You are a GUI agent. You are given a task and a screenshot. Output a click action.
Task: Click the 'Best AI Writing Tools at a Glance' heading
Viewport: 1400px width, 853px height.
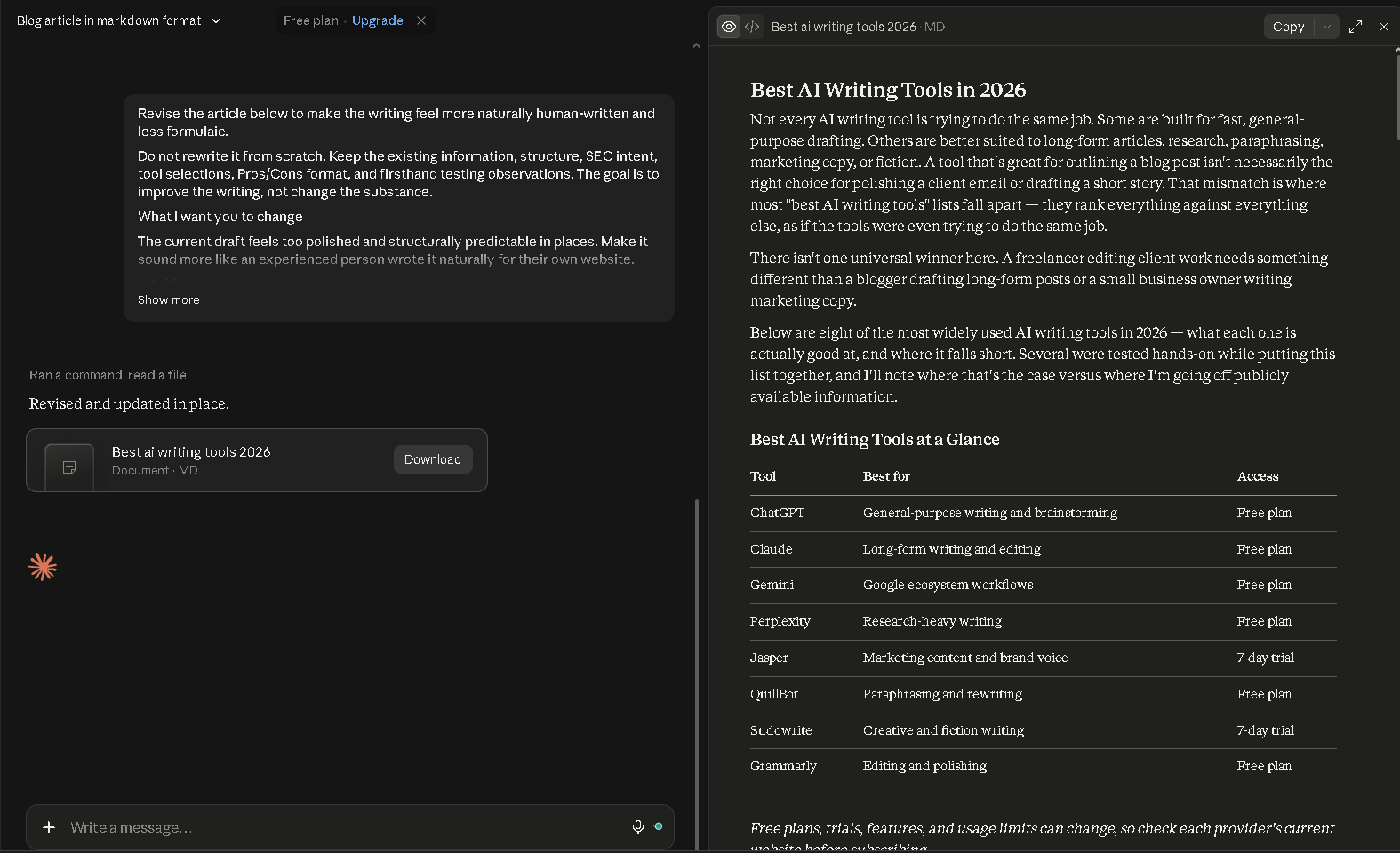click(x=875, y=440)
